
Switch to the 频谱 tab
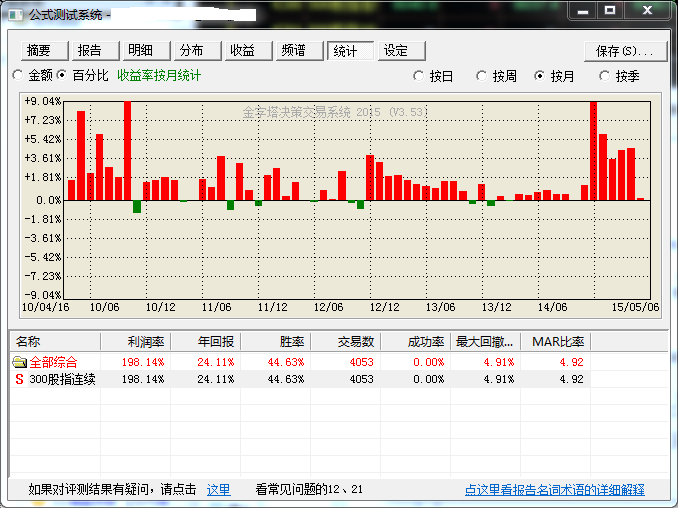[x=300, y=51]
